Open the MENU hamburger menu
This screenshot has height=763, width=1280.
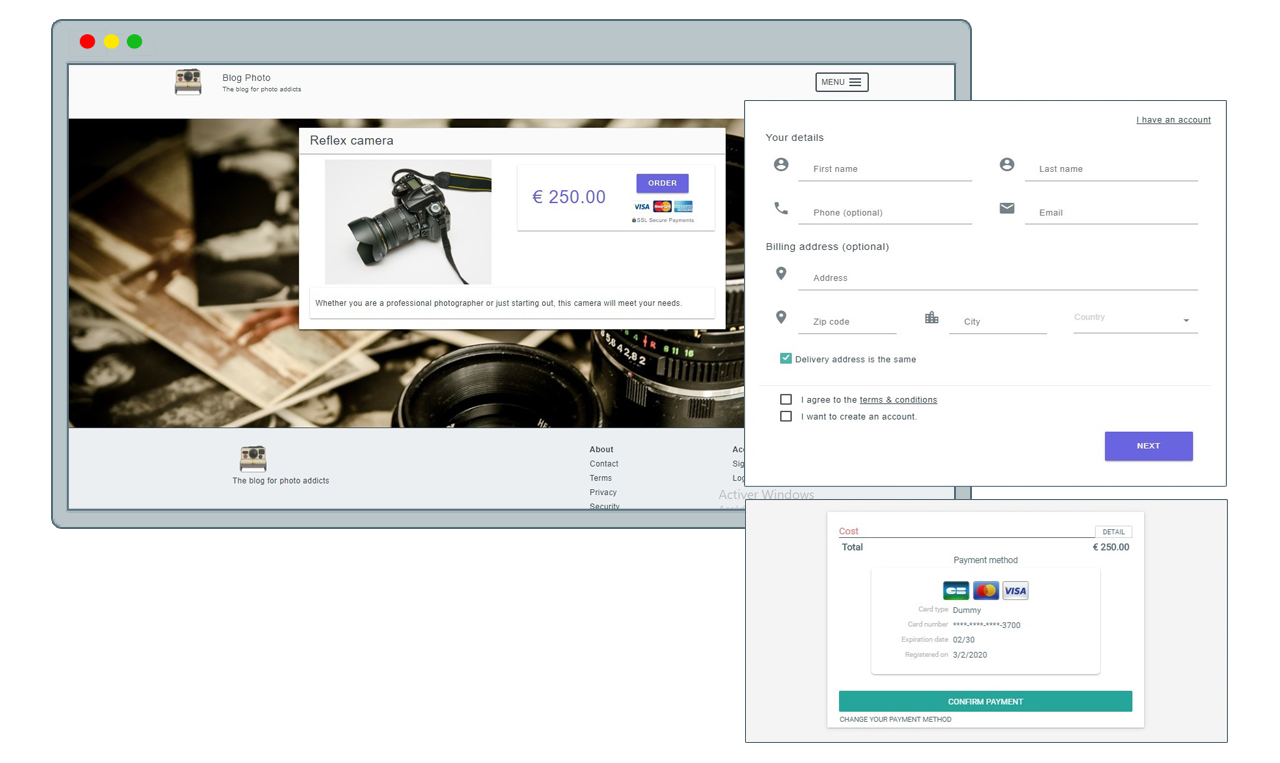[842, 82]
